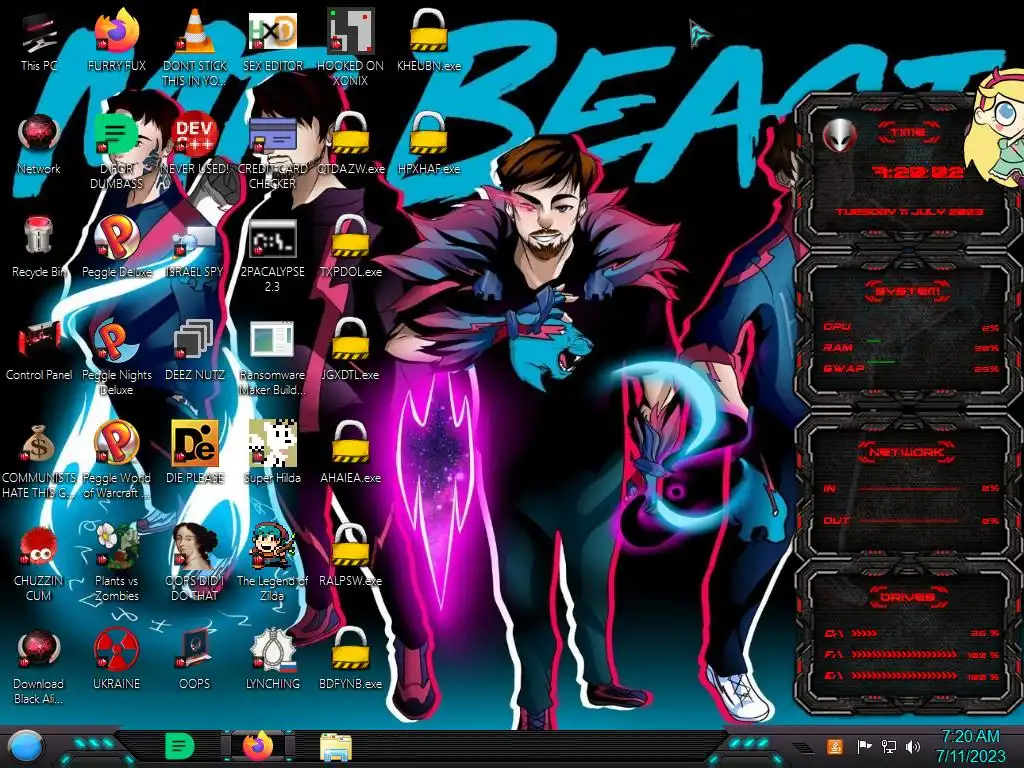Image resolution: width=1024 pixels, height=768 pixels.
Task: Open the Network desktop icon
Action: 39,144
